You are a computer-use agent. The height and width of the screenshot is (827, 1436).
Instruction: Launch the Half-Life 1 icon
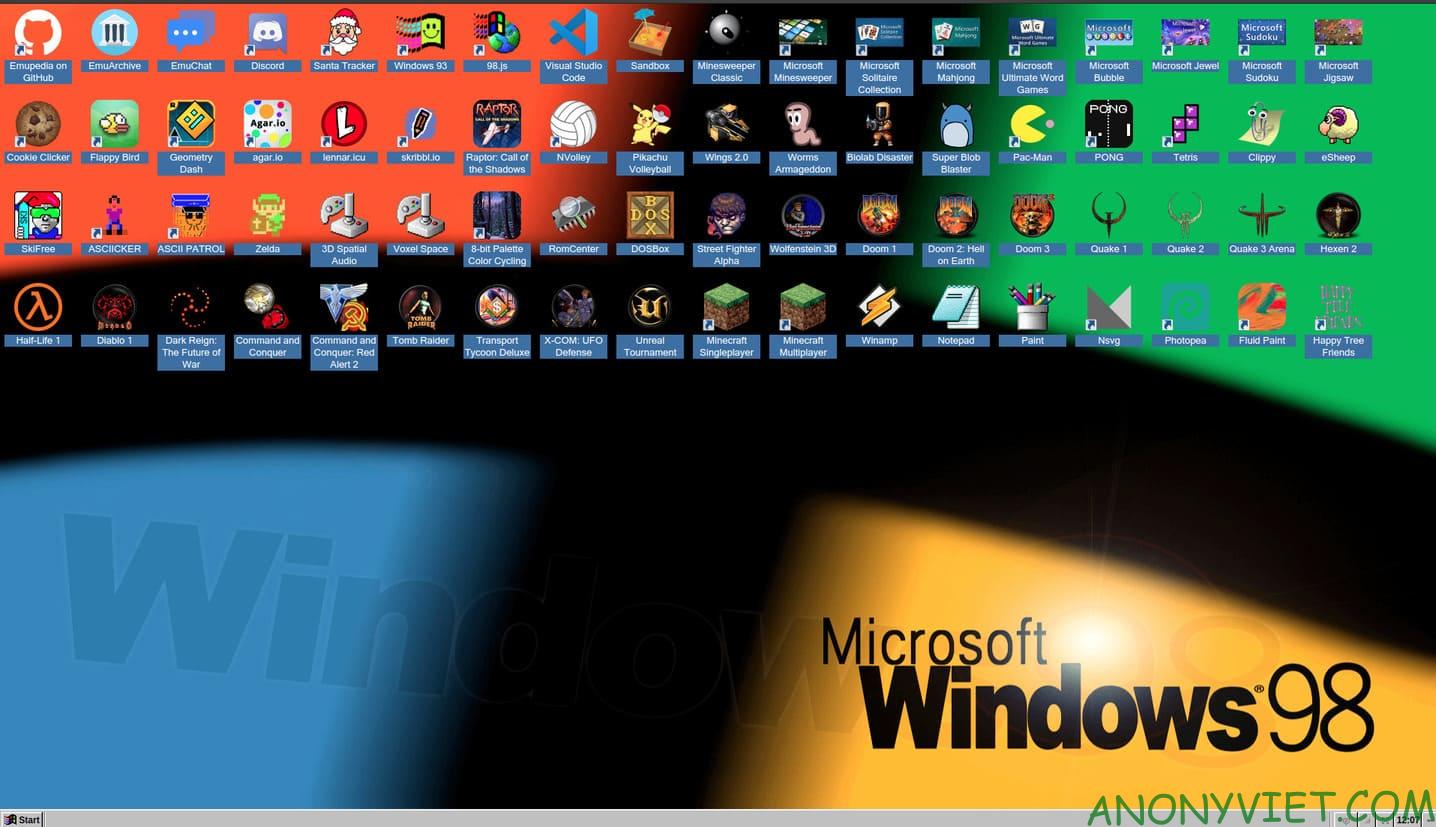38,307
